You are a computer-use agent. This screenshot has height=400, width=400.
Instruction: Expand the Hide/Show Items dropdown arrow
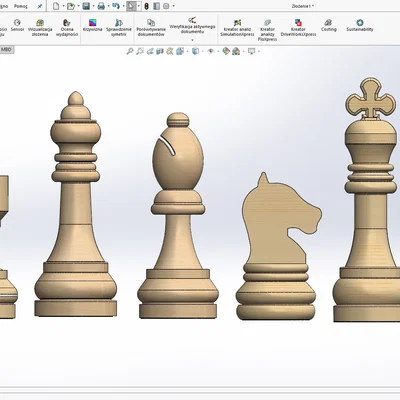217,51
